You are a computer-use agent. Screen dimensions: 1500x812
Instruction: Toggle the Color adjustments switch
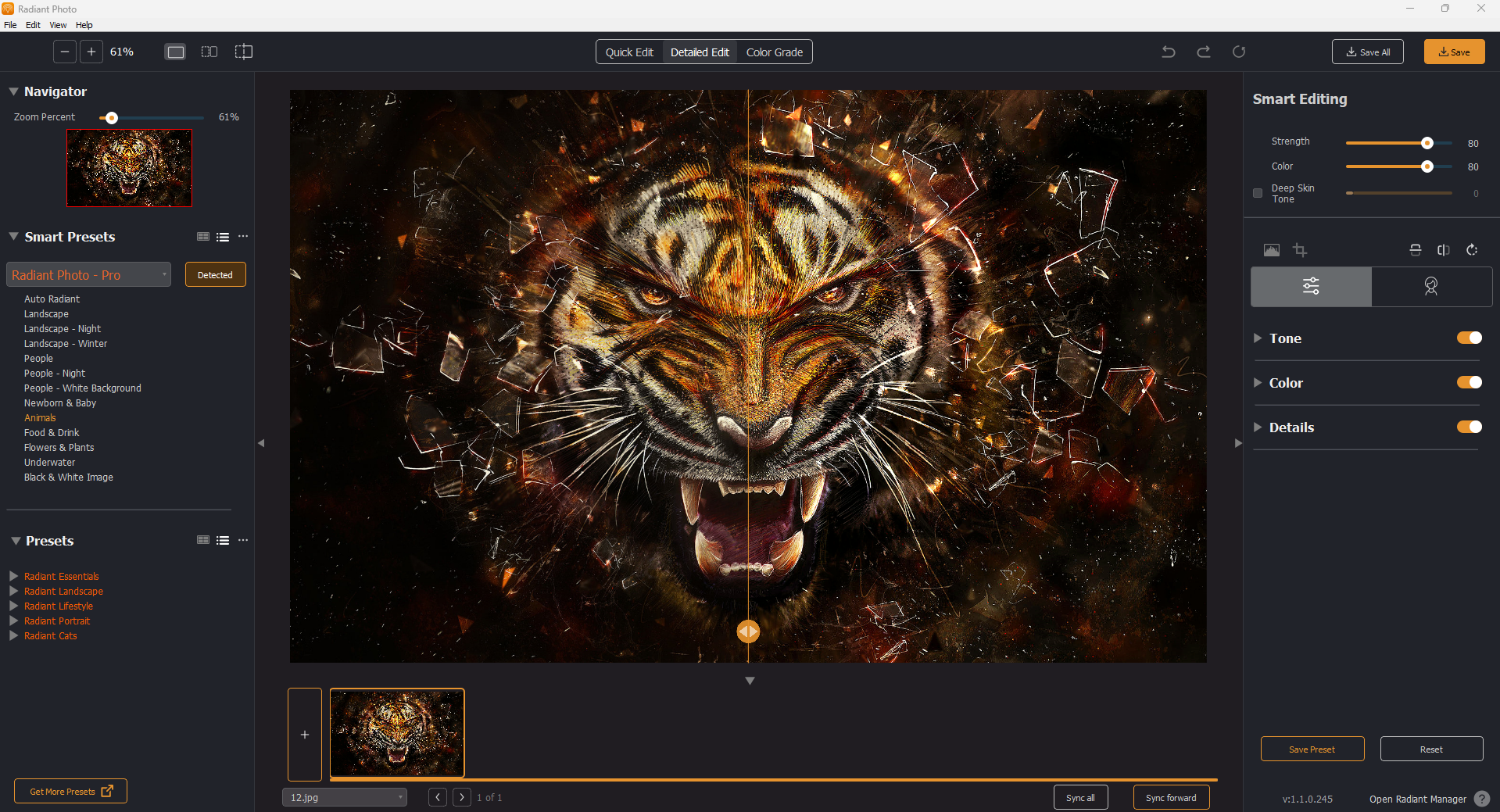tap(1470, 382)
